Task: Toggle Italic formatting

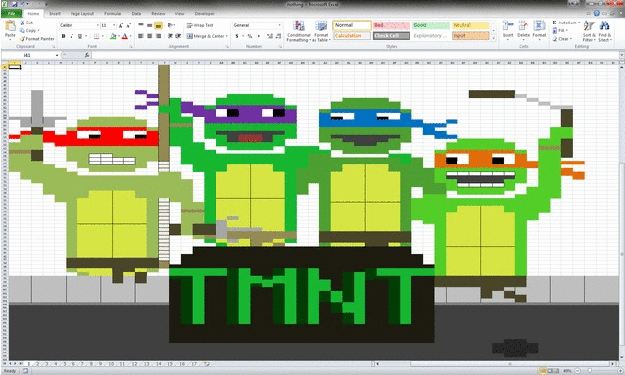Action: [72, 36]
